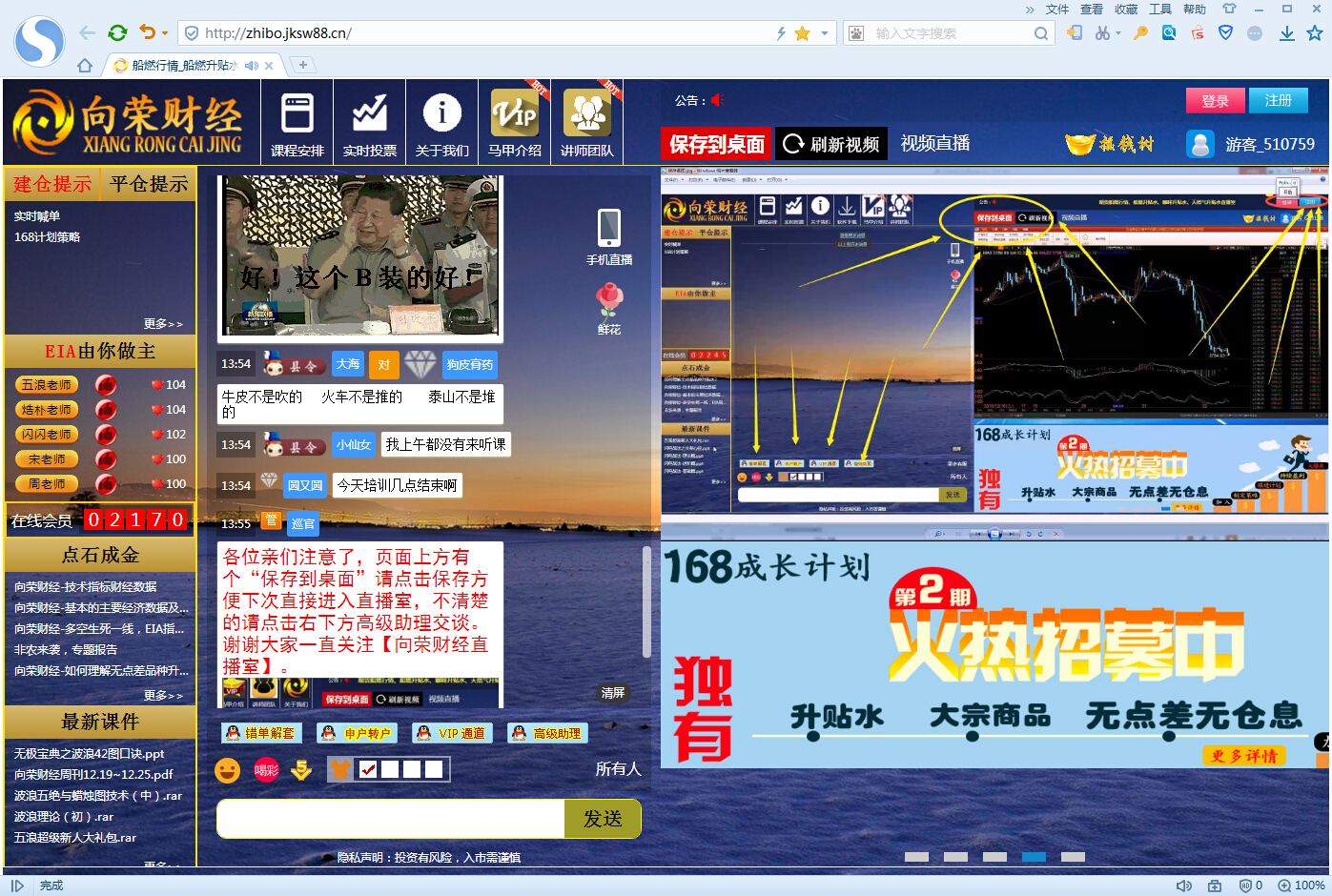Click the browser address bar URL
Viewport: 1332px width, 896px height.
[x=278, y=33]
